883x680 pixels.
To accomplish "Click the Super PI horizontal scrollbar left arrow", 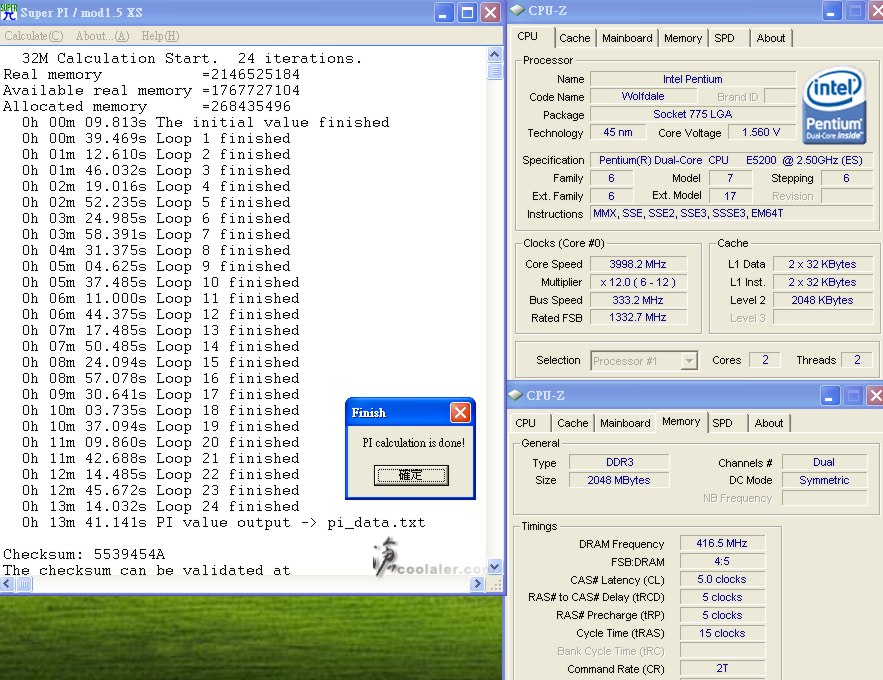I will tap(7, 584).
